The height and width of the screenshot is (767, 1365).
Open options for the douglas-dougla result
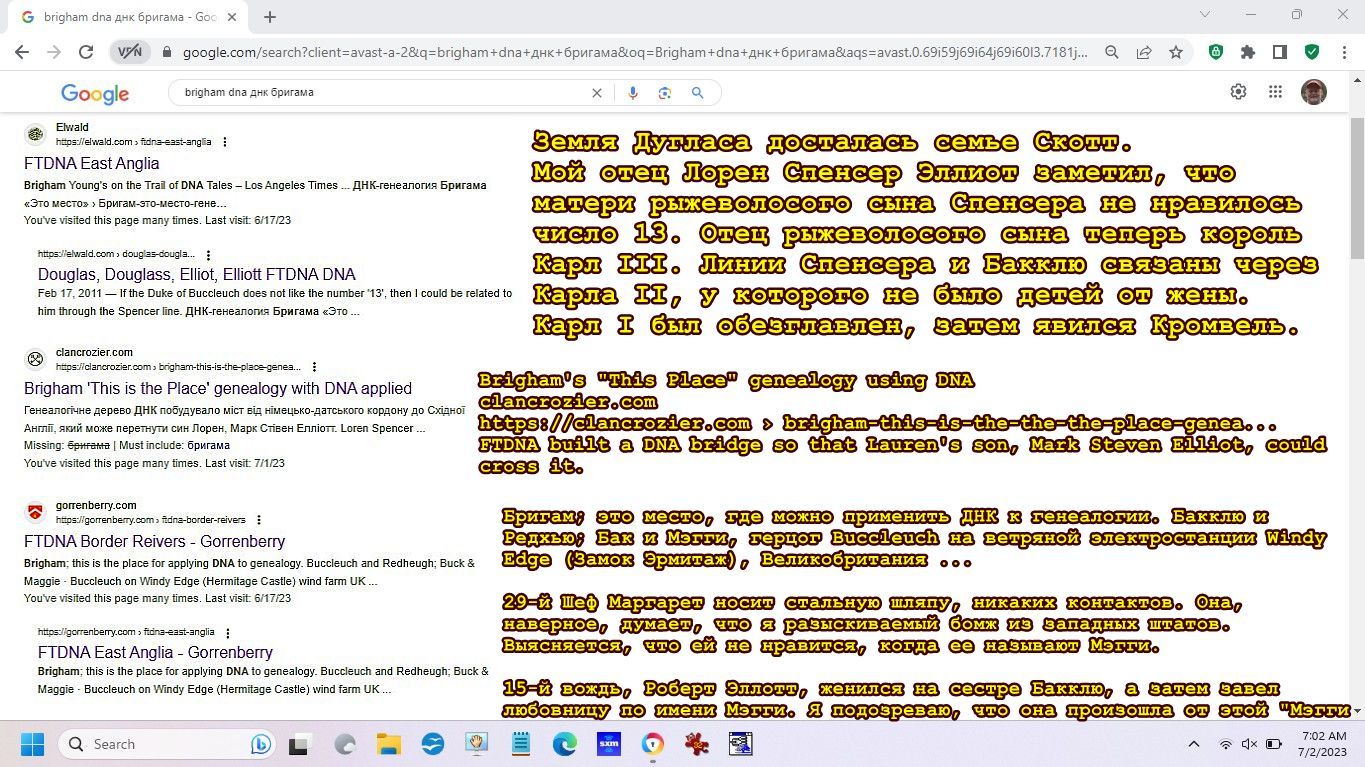(x=208, y=255)
